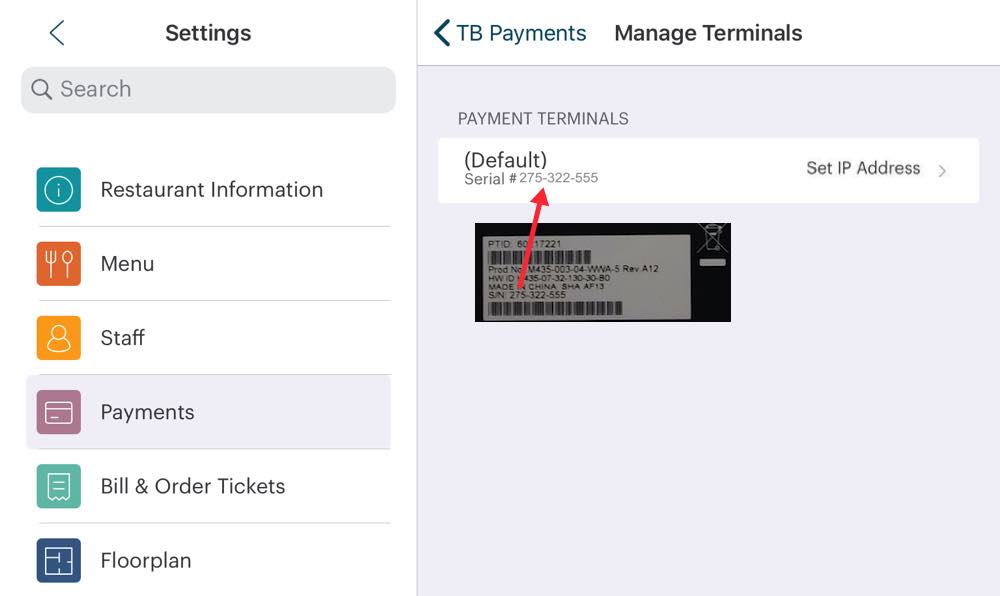Click the back arrow above the sidebar
1000x596 pixels.
coord(56,32)
